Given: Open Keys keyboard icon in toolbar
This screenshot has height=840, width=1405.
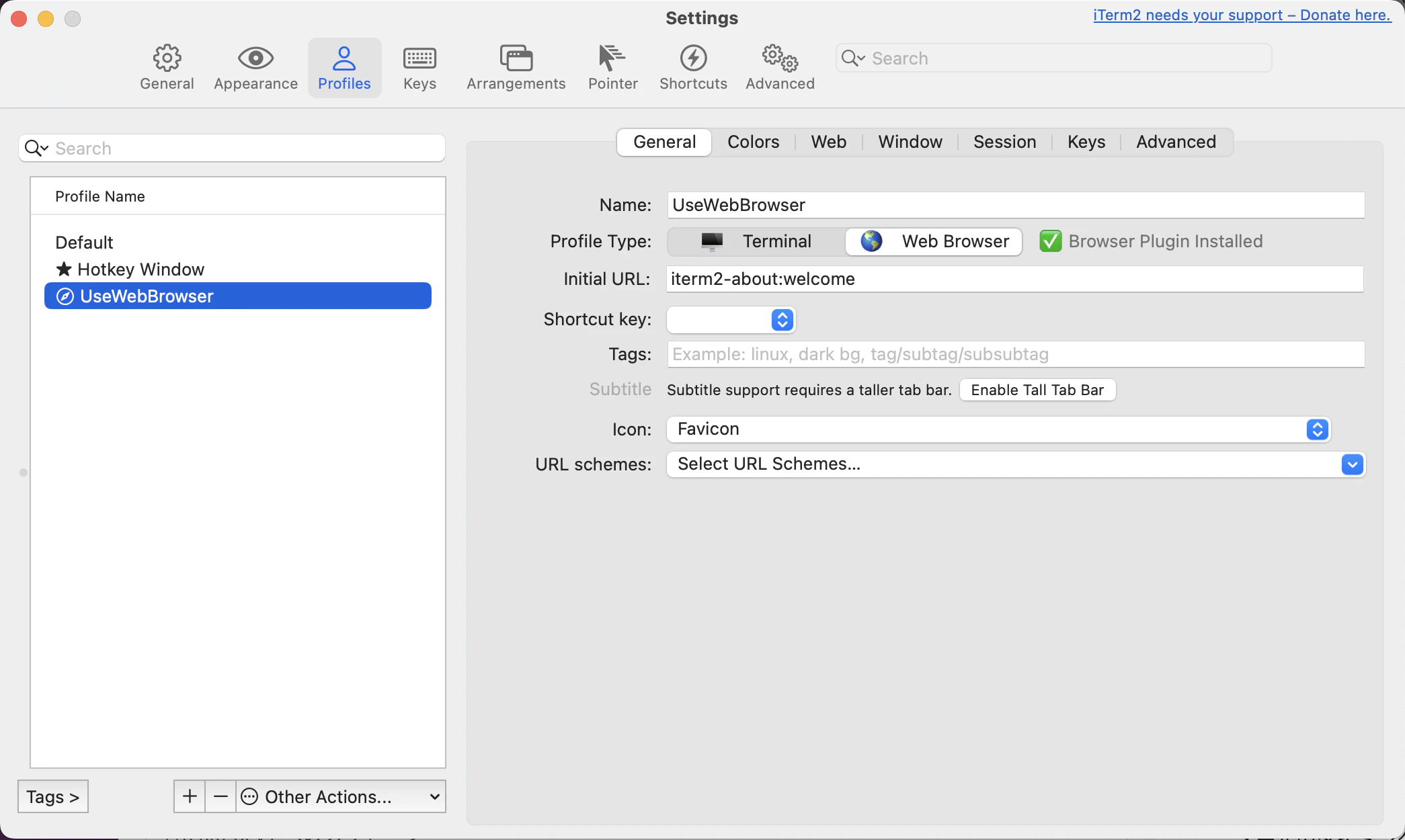Looking at the screenshot, I should coord(419,58).
